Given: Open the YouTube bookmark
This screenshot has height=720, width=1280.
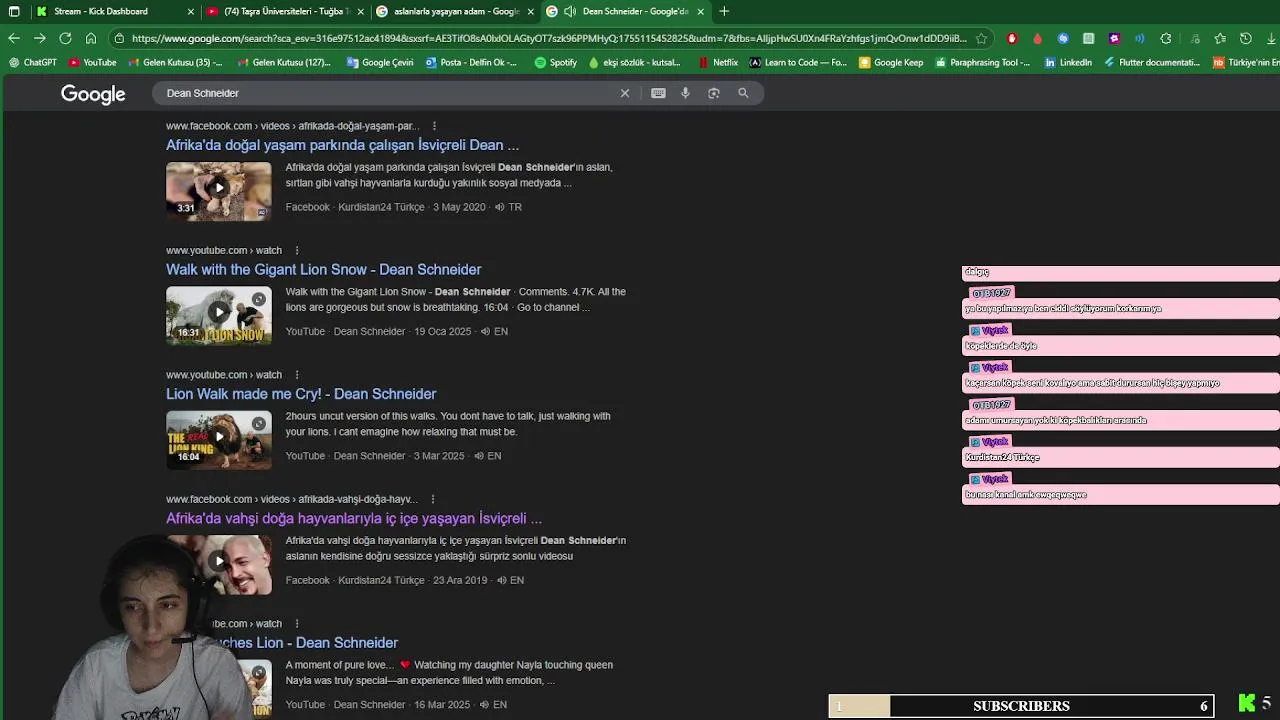Looking at the screenshot, I should pos(93,62).
